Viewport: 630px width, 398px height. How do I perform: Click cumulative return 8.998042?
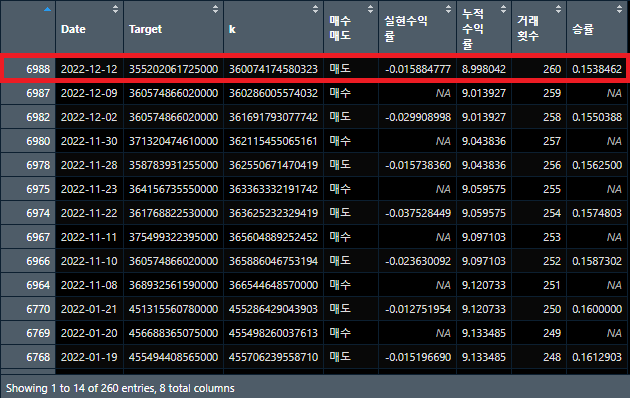click(x=484, y=69)
